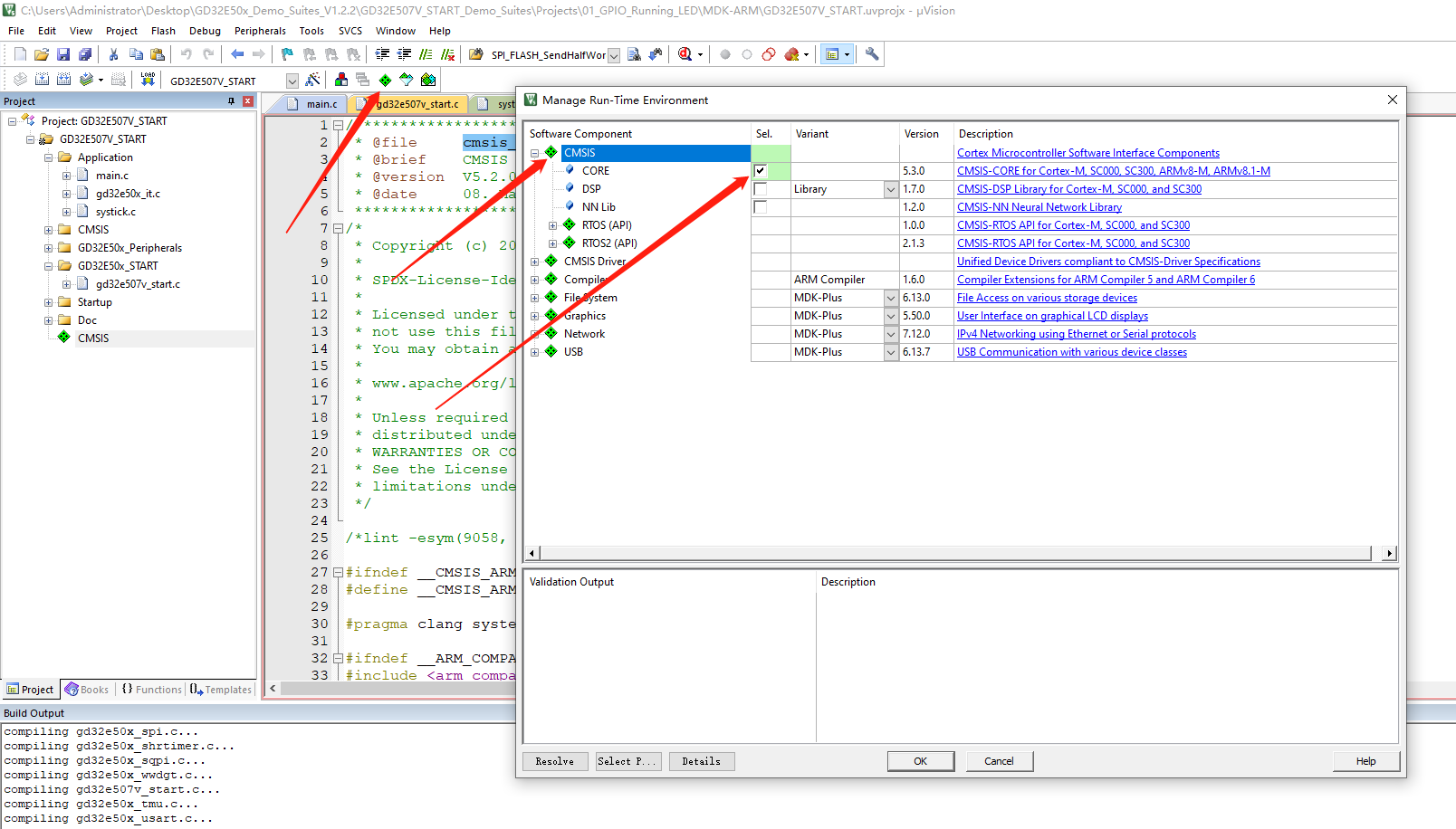Open the CMSIS-CORE for Cortex-M description link
This screenshot has width=1456, height=829.
click(x=1114, y=171)
